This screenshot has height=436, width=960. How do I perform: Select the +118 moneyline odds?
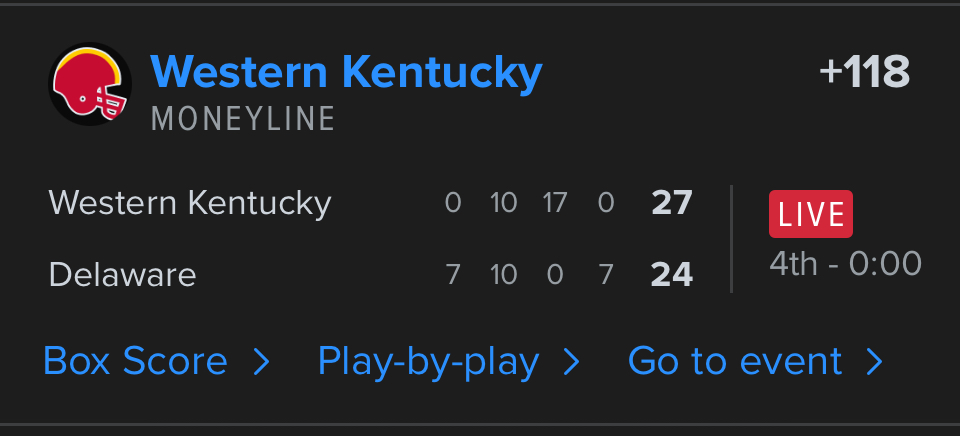point(863,72)
